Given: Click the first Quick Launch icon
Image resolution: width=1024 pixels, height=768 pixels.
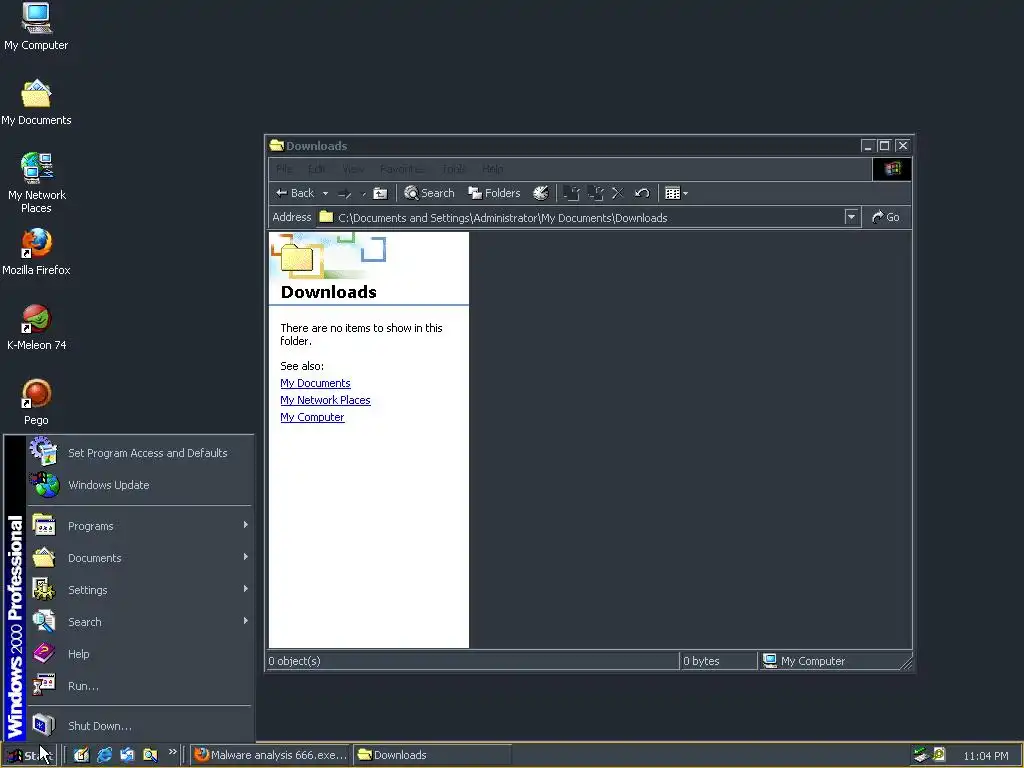Looking at the screenshot, I should click(x=81, y=755).
